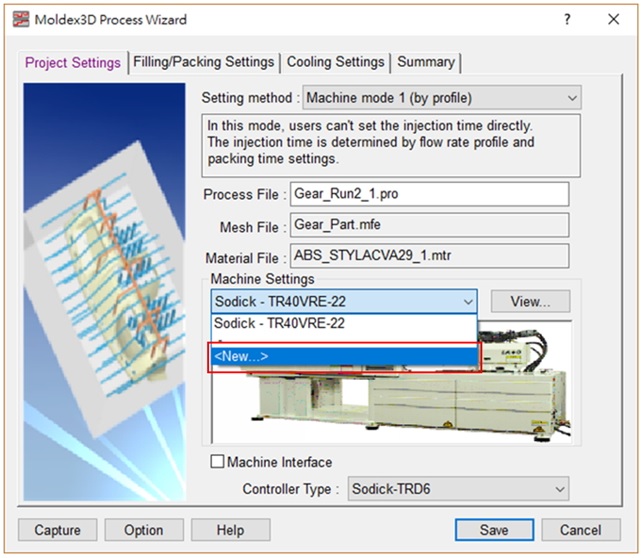Click the Mesh File field
643x558 pixels.
point(429,225)
